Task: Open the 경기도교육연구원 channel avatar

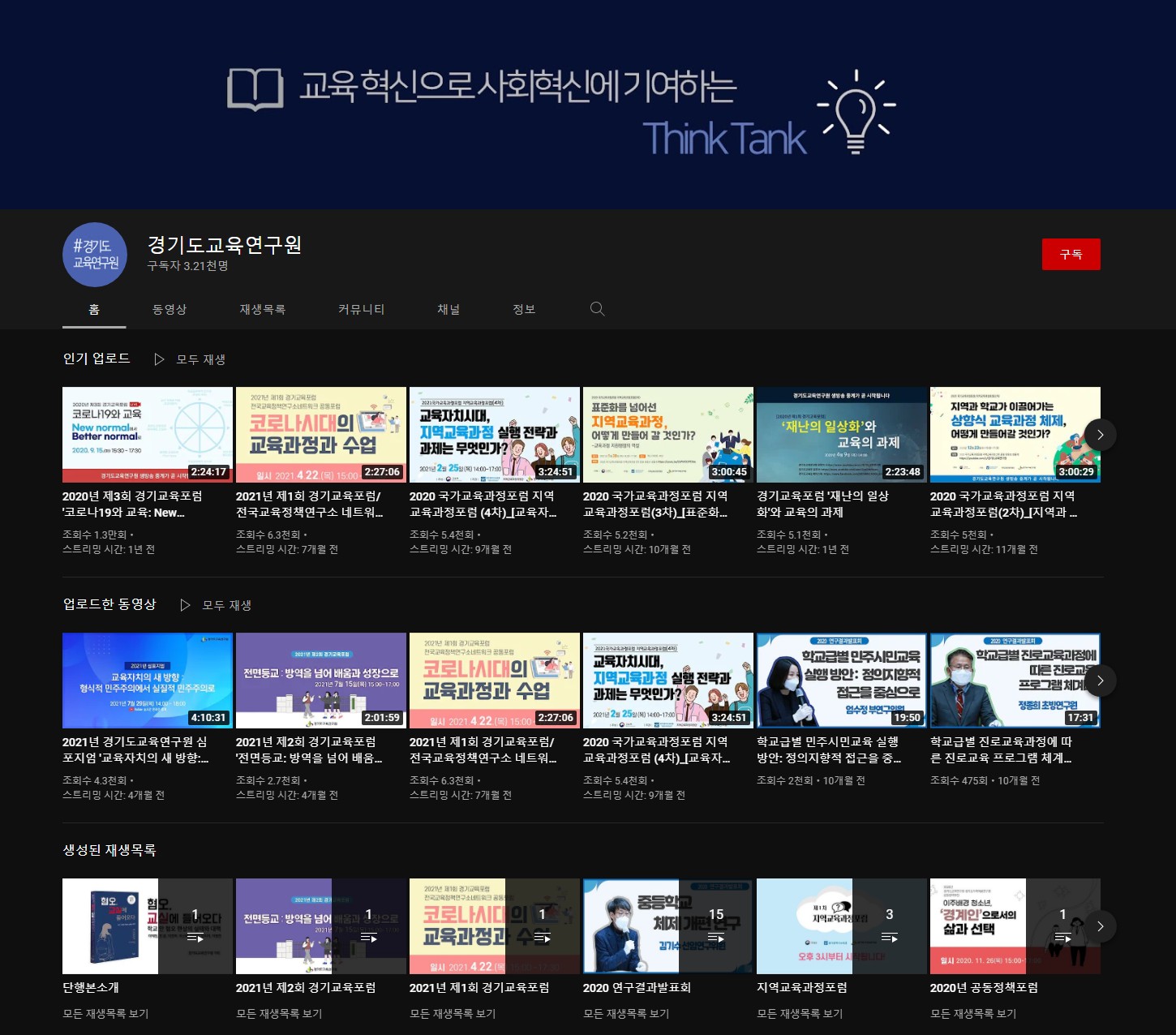Action: pos(95,255)
